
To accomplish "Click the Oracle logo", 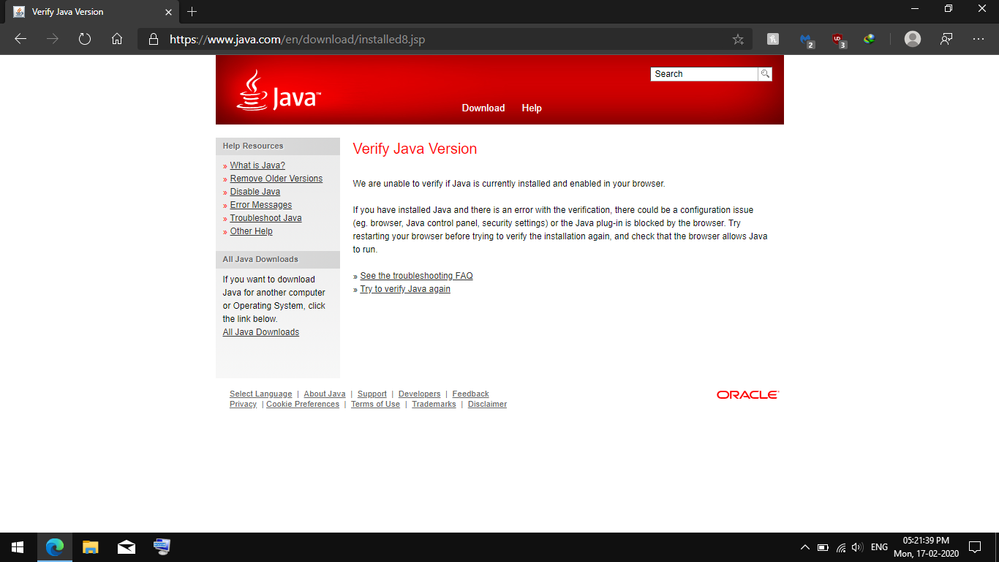I will tap(747, 395).
